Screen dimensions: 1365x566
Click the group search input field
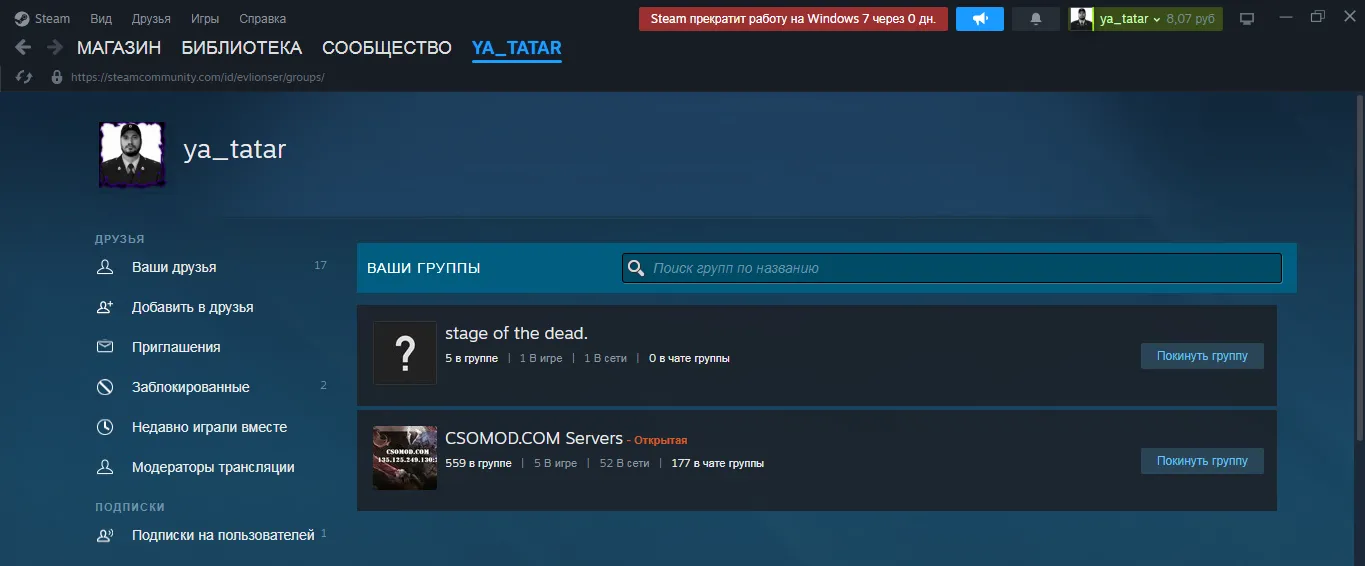pyautogui.click(x=960, y=268)
